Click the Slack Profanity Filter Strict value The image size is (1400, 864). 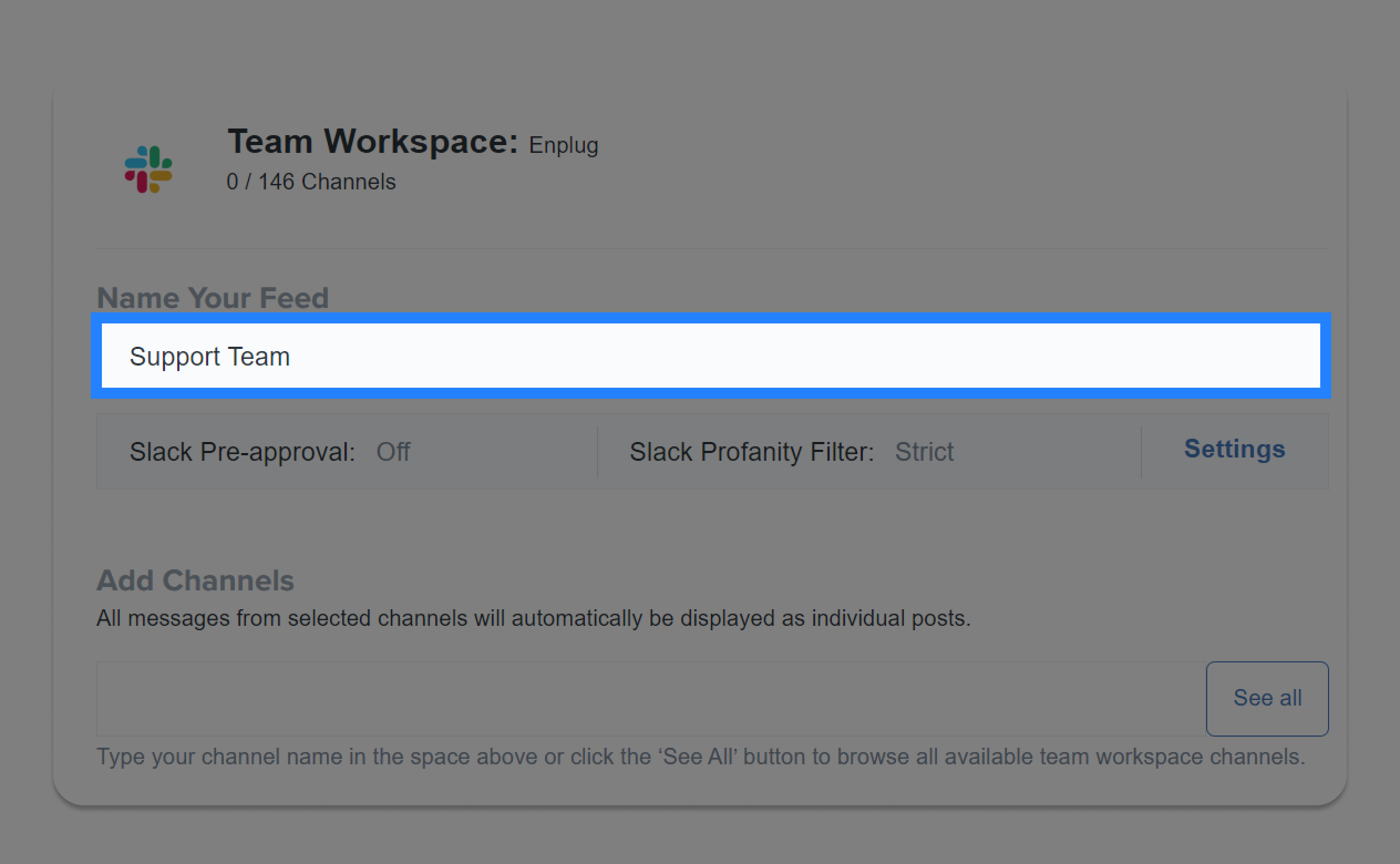(924, 452)
